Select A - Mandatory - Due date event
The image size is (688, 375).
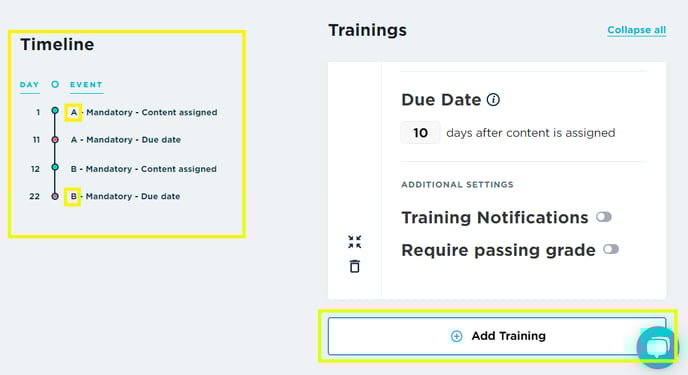pos(126,140)
